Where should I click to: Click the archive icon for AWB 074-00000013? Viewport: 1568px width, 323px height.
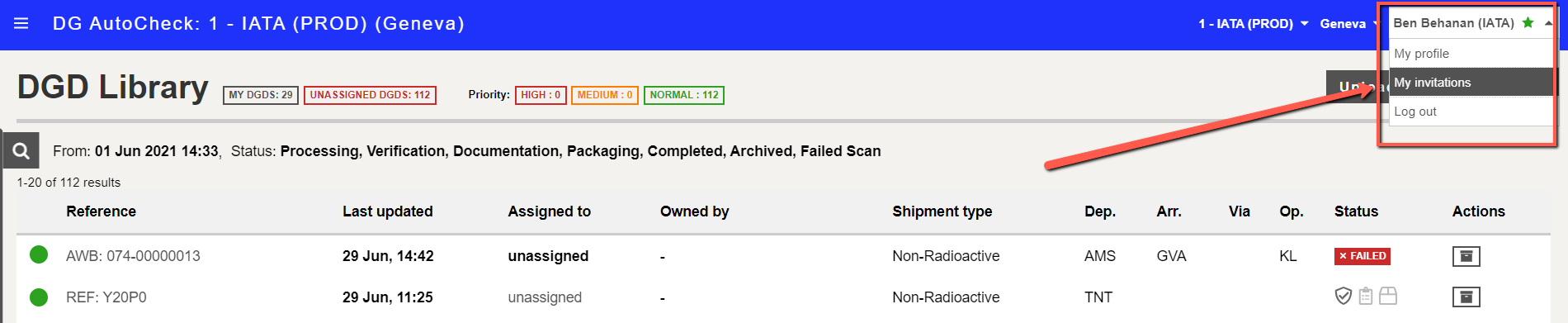[x=1466, y=256]
